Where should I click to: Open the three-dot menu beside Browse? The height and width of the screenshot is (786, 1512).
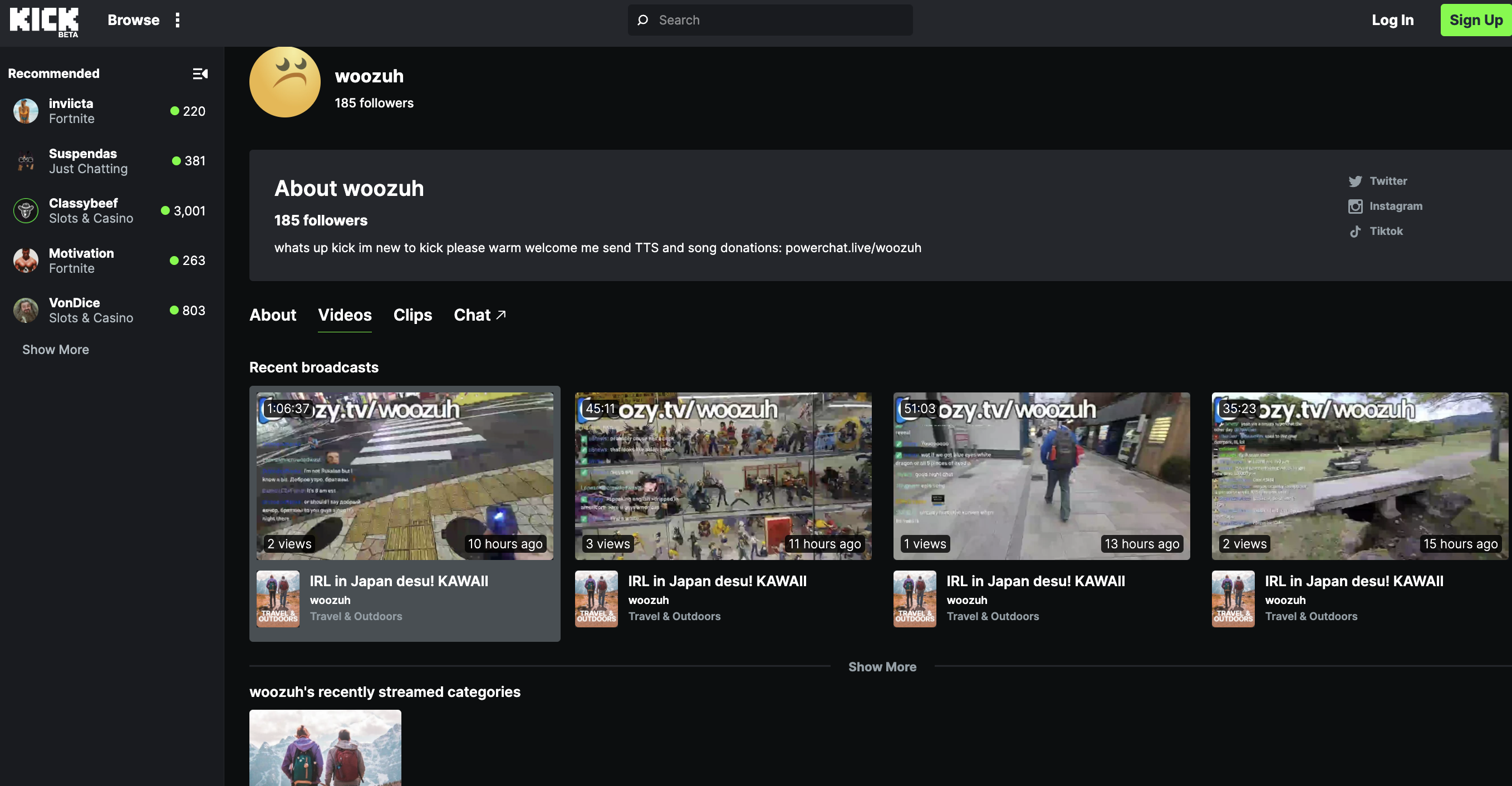pos(177,21)
